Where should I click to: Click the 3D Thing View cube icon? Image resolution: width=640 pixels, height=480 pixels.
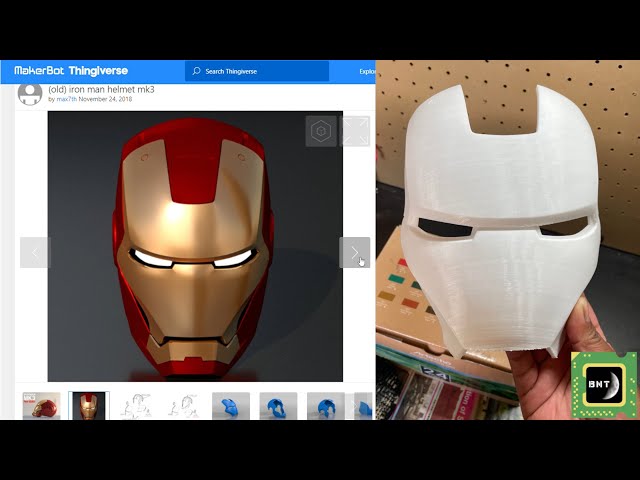click(x=321, y=131)
